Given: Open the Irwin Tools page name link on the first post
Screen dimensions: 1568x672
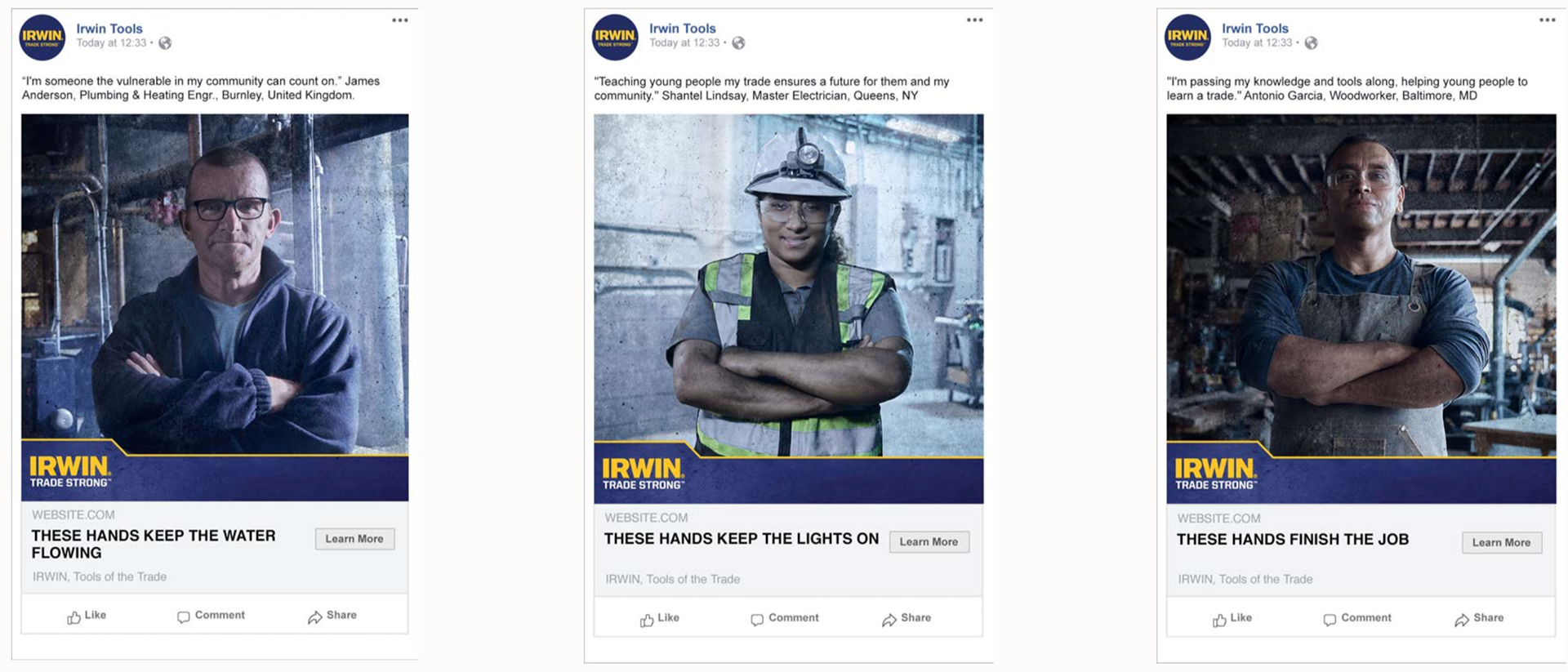Looking at the screenshot, I should [109, 29].
